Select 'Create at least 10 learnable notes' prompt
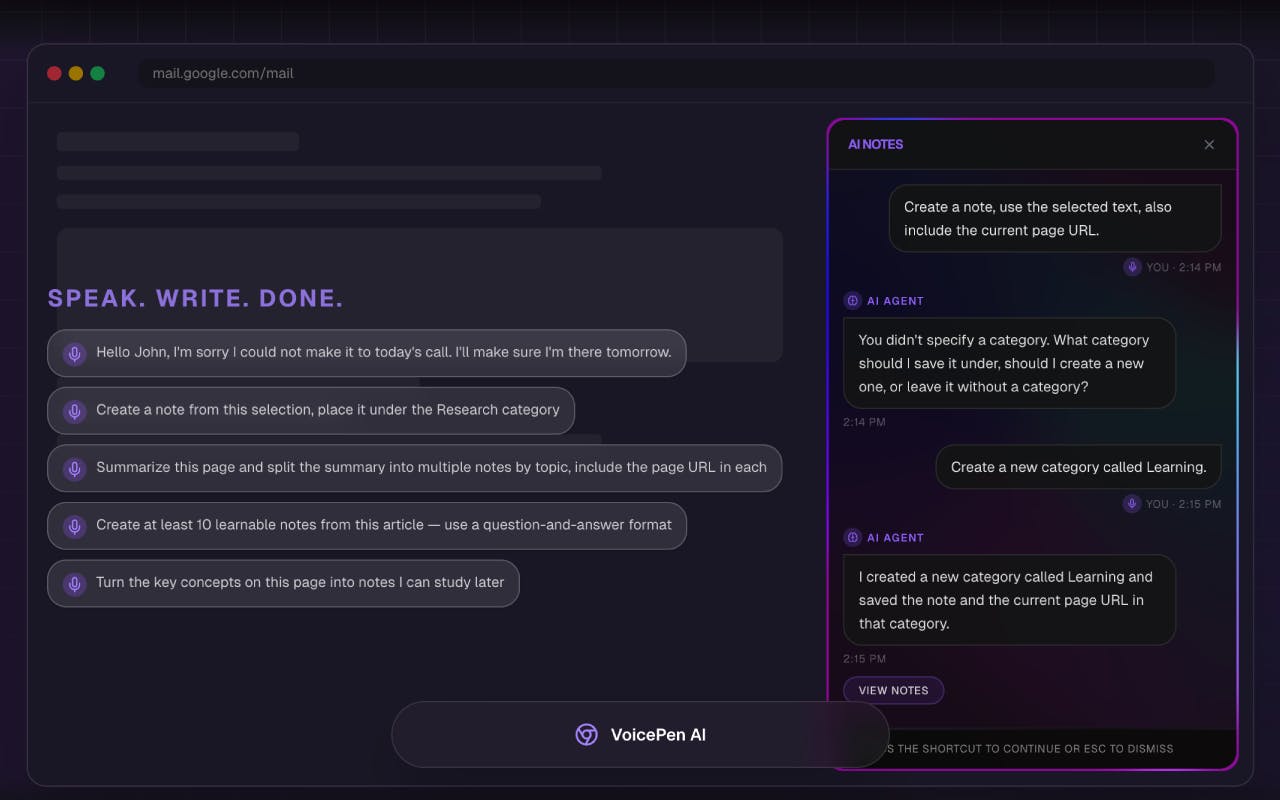 (x=367, y=526)
